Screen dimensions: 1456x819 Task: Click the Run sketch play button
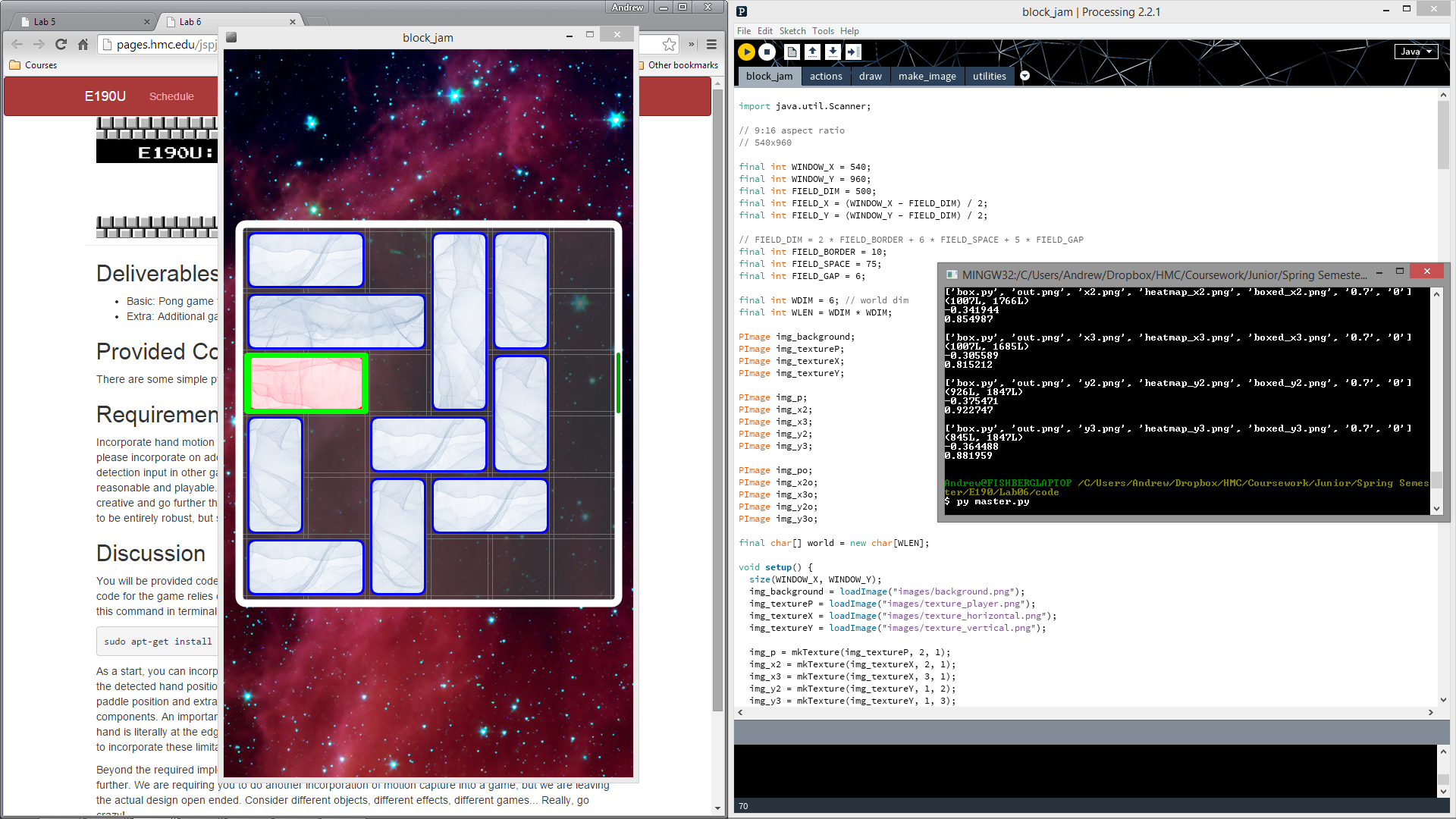point(746,52)
